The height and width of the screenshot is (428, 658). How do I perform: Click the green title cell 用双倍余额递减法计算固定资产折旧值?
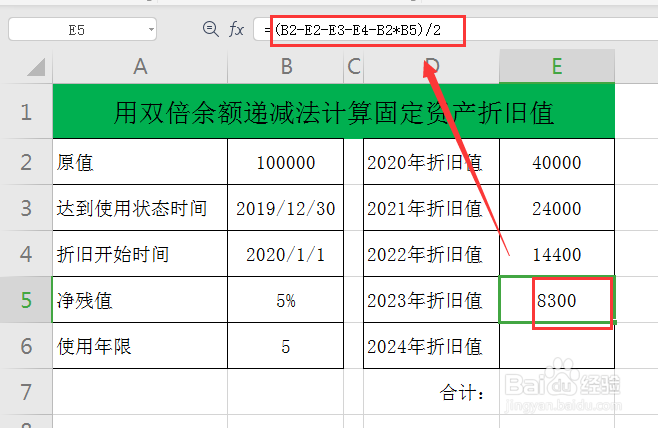click(x=334, y=111)
